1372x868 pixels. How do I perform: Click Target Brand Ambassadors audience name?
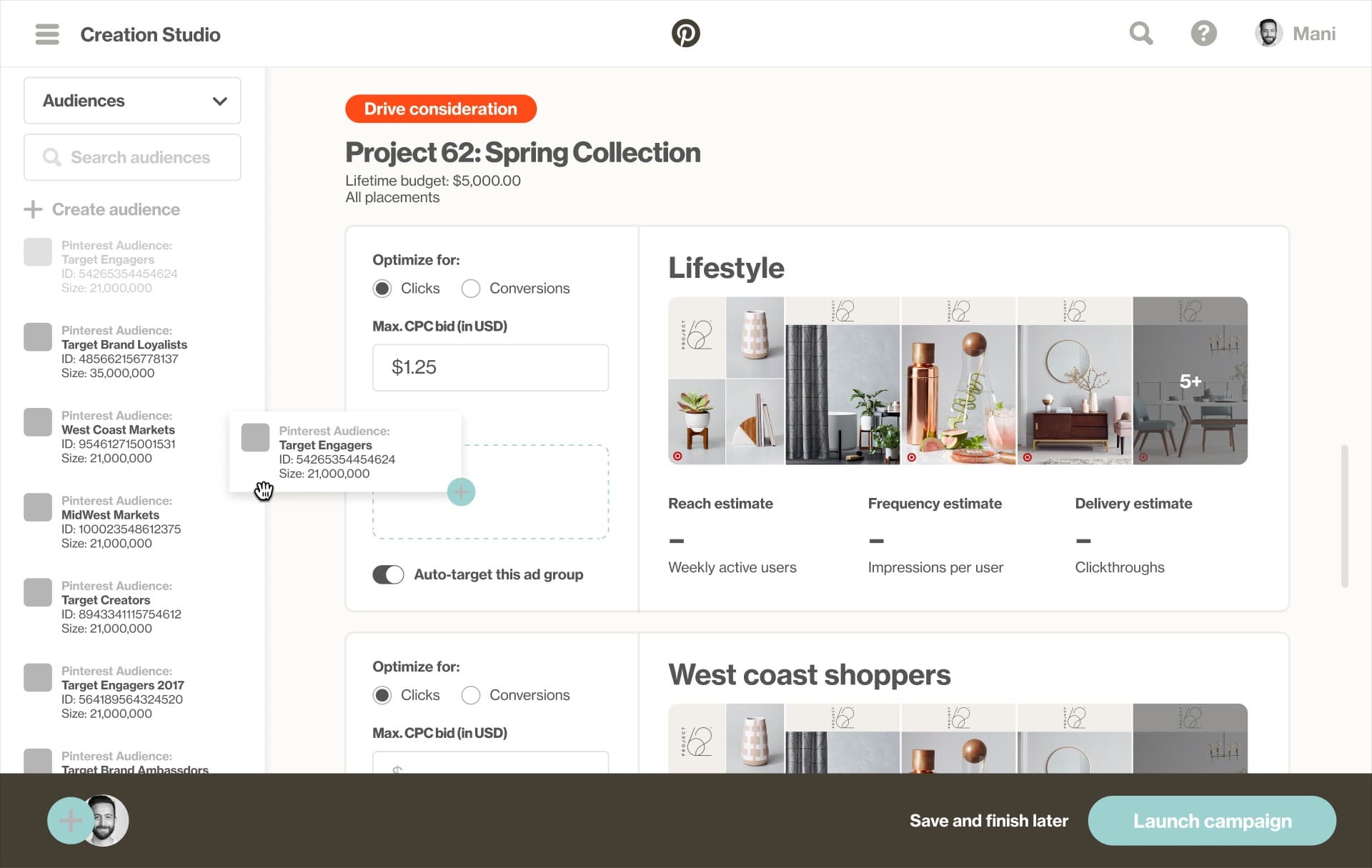pyautogui.click(x=135, y=769)
